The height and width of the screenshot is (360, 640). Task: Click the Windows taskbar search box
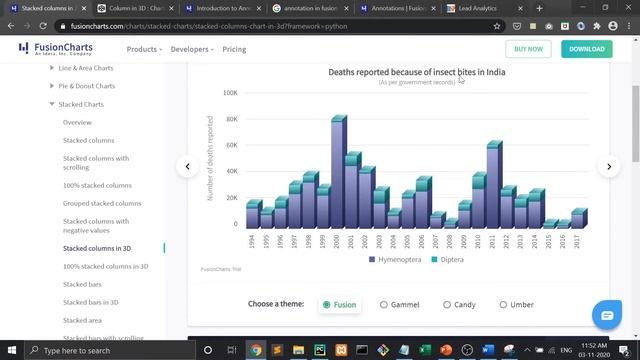110,350
